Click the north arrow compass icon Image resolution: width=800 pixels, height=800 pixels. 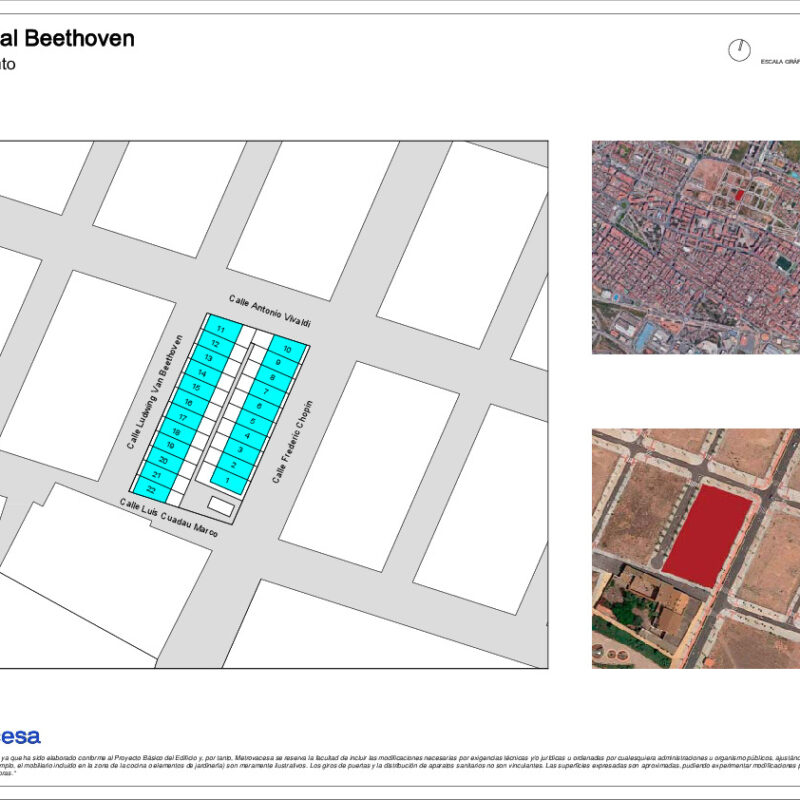[x=739, y=49]
